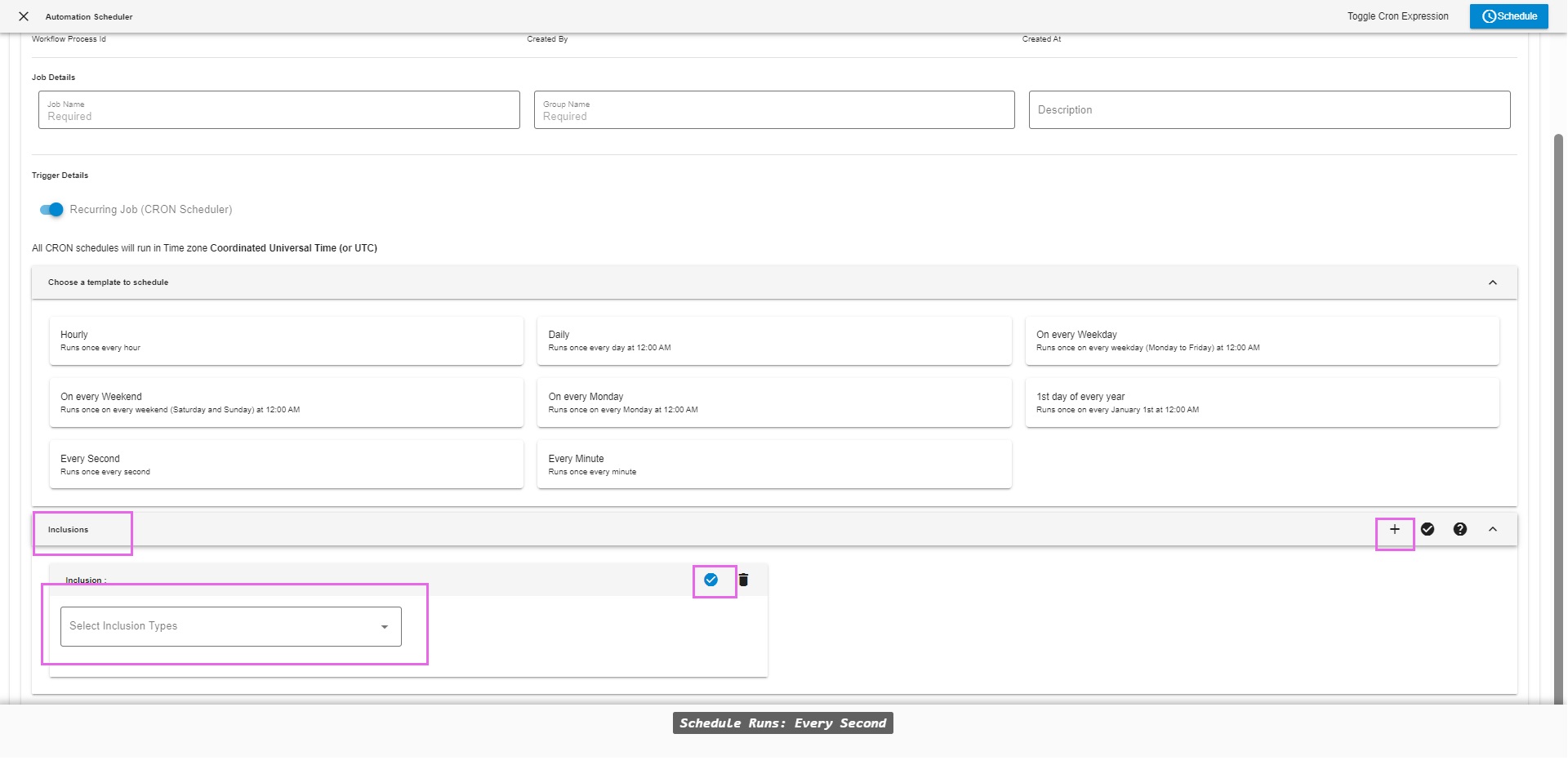This screenshot has height=765, width=1568.
Task: Open Inclusions help question mark icon
Action: 1459,529
